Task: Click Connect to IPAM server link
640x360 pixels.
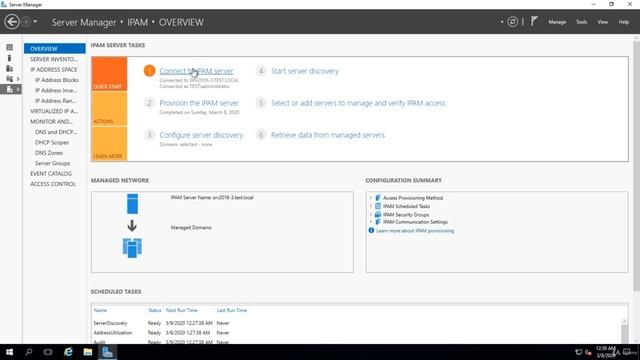Action: 196,71
